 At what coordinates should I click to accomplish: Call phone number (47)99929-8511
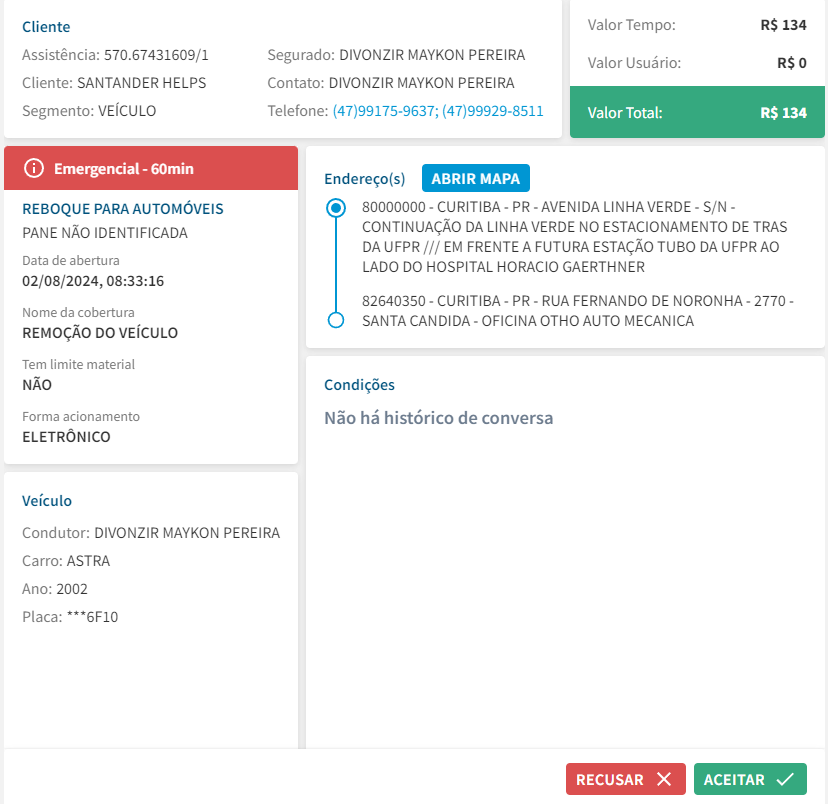493,111
